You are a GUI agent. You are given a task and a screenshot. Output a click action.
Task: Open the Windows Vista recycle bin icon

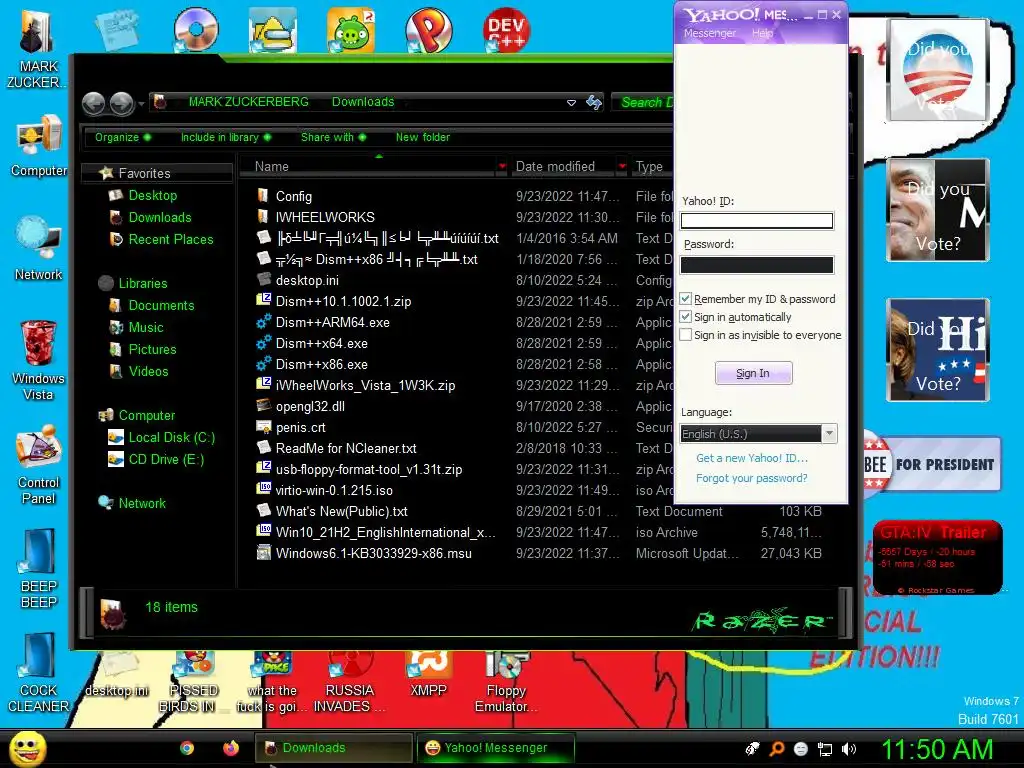point(39,360)
